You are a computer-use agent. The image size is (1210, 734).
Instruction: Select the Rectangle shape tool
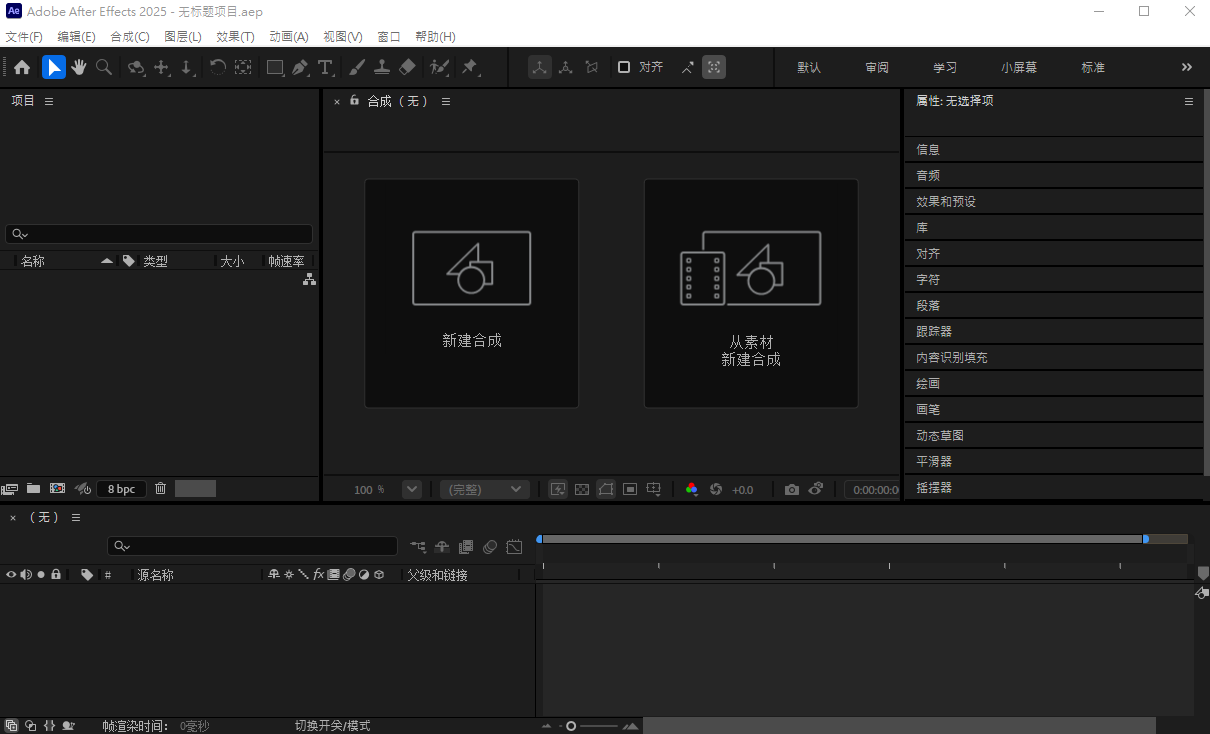[x=275, y=67]
